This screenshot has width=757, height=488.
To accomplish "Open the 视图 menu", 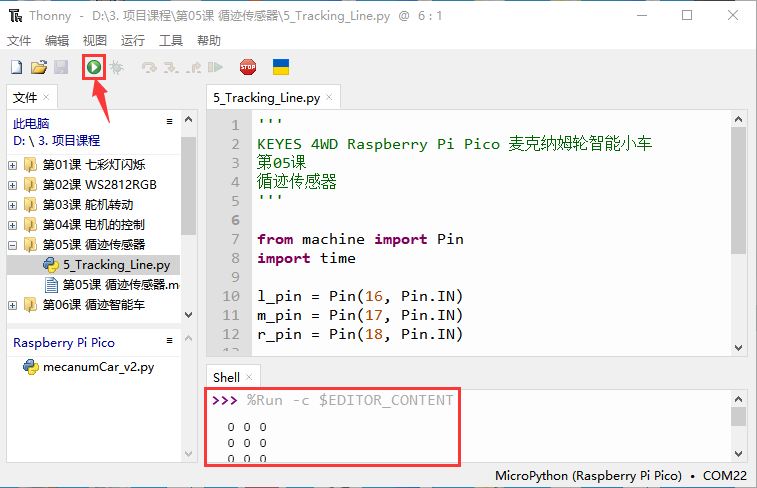I will coord(95,41).
